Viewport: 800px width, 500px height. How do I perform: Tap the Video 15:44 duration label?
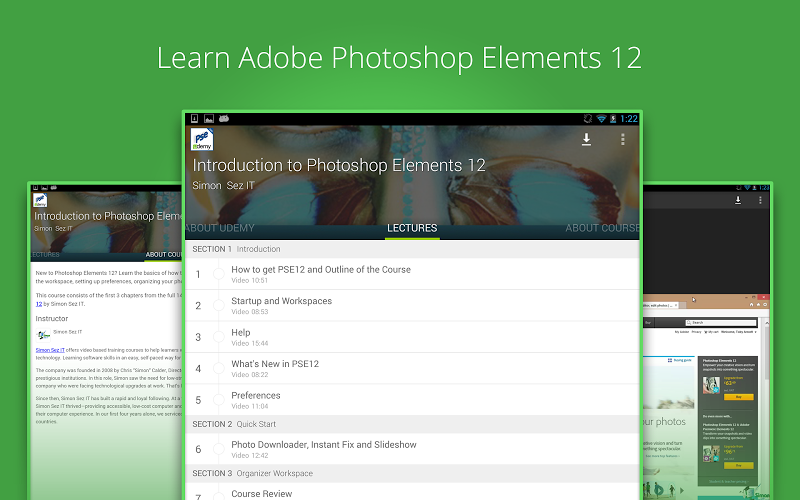pos(249,343)
